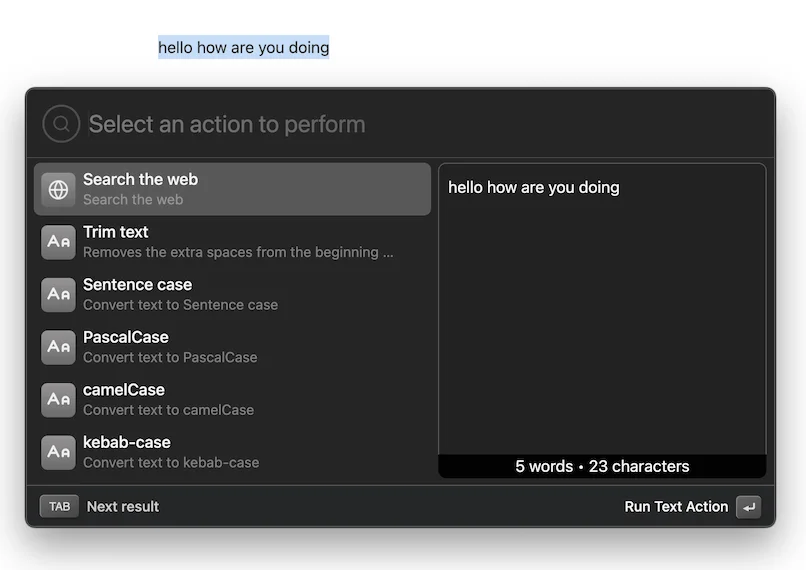Click the Aa icon beside kebab-case

pos(58,452)
